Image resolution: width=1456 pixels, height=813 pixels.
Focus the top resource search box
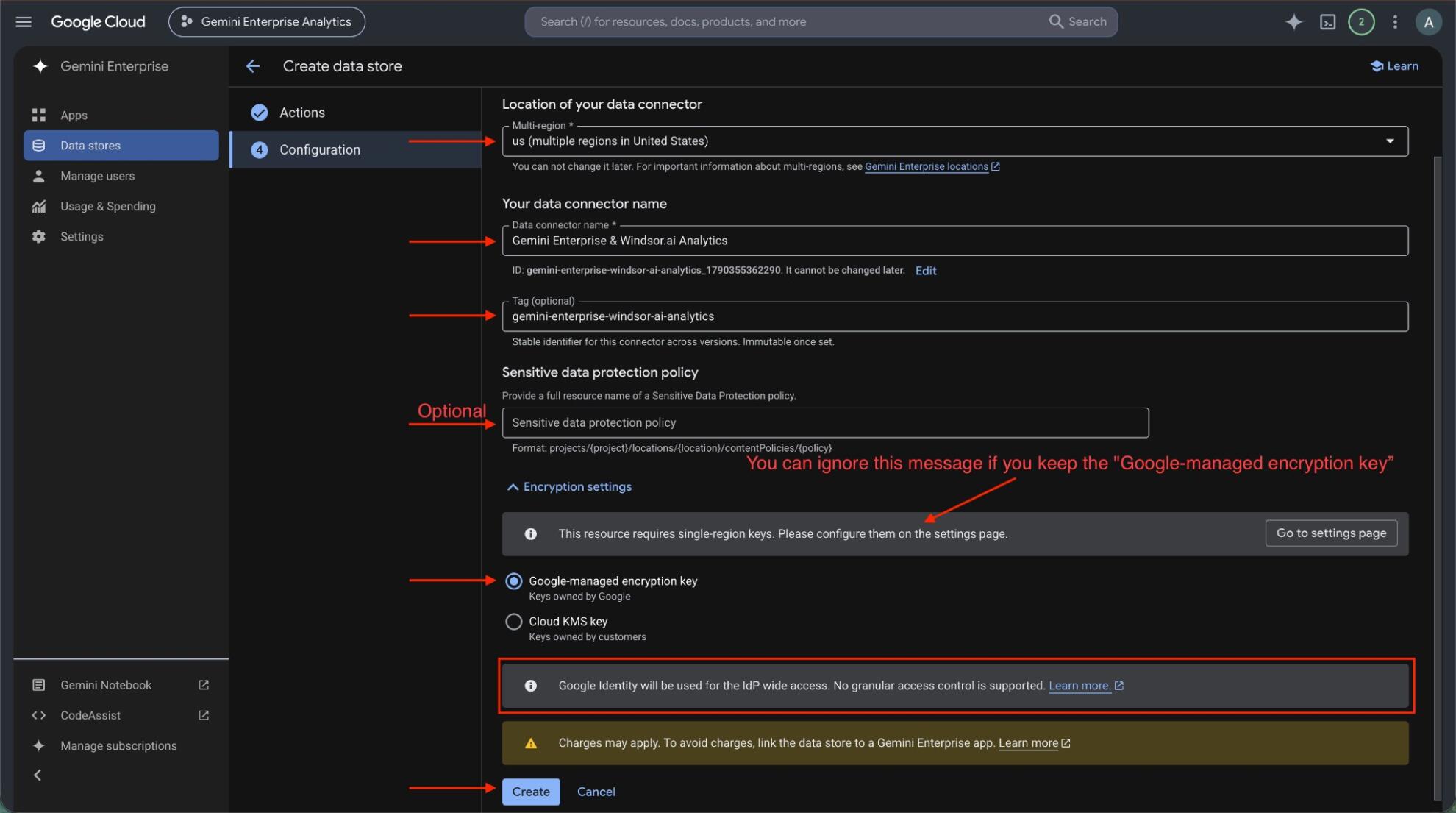tap(787, 21)
